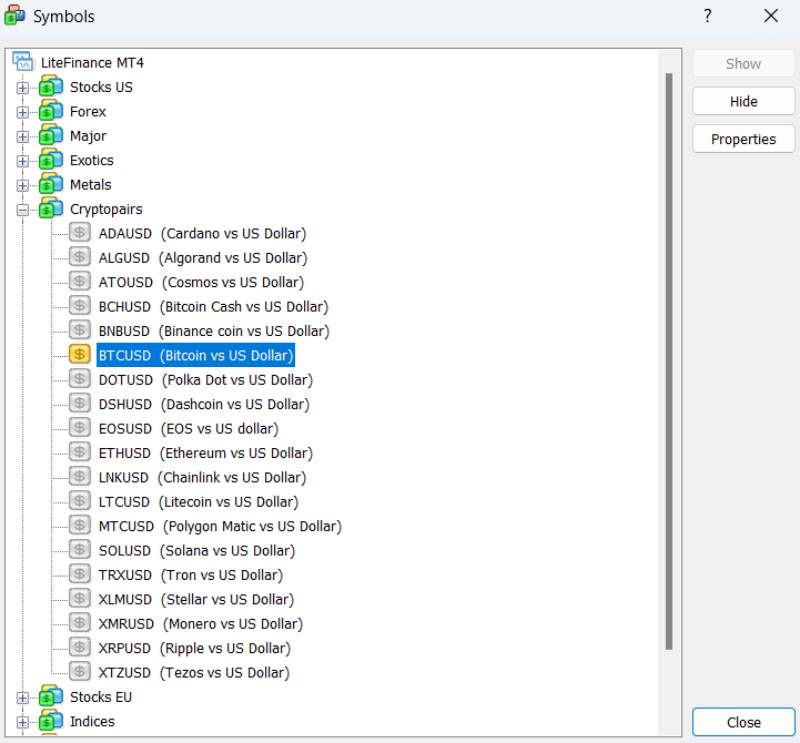Open Properties for the selected symbol
Viewport: 800px width, 743px height.
coord(743,139)
